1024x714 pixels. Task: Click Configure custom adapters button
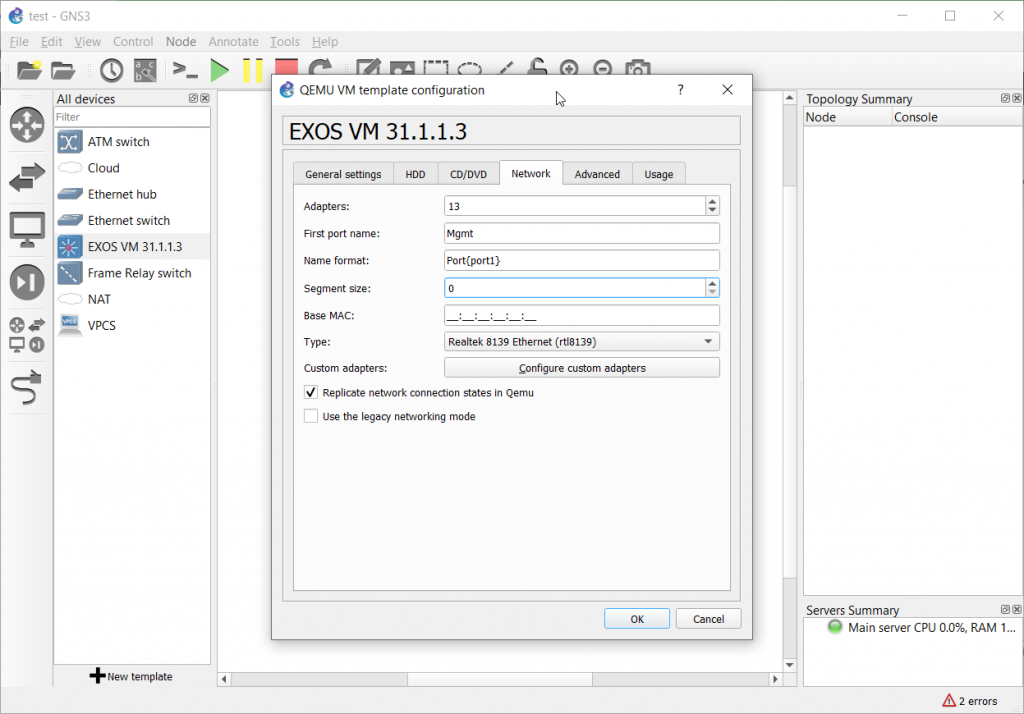(x=582, y=368)
